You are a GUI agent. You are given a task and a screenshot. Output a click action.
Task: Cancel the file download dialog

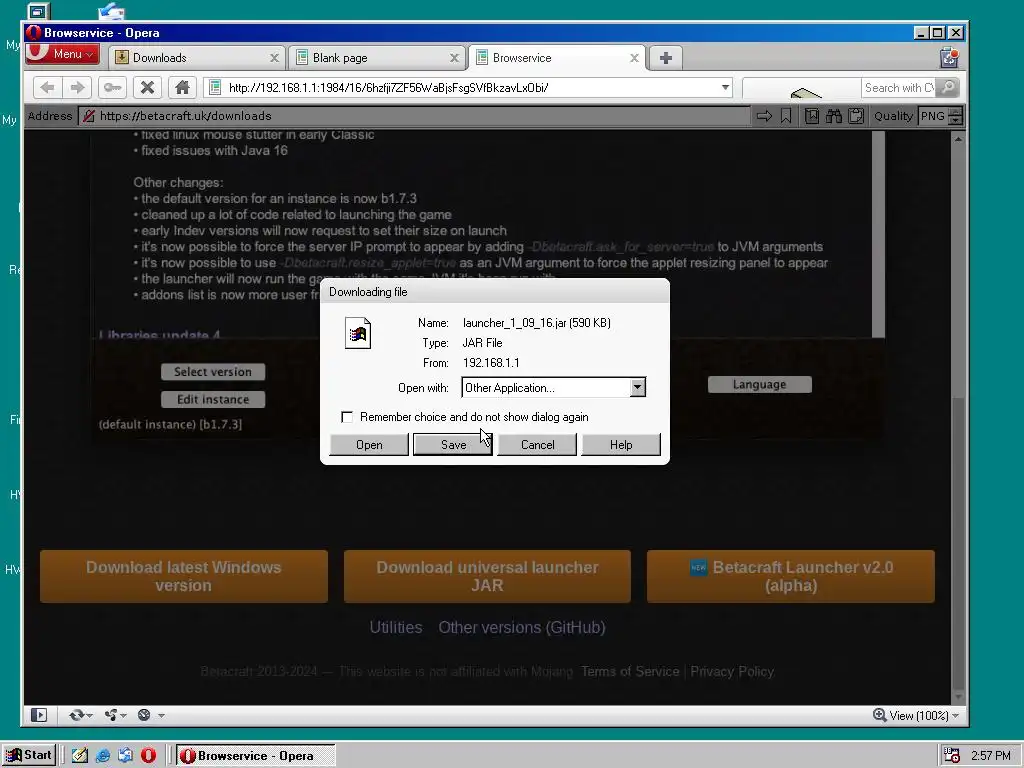coord(537,445)
